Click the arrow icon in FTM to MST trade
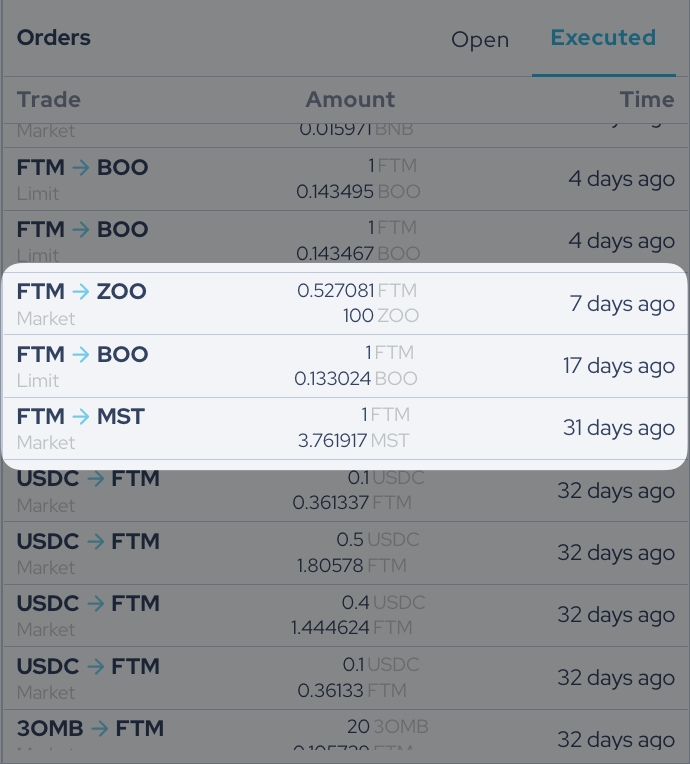Image resolution: width=690 pixels, height=764 pixels. [81, 416]
